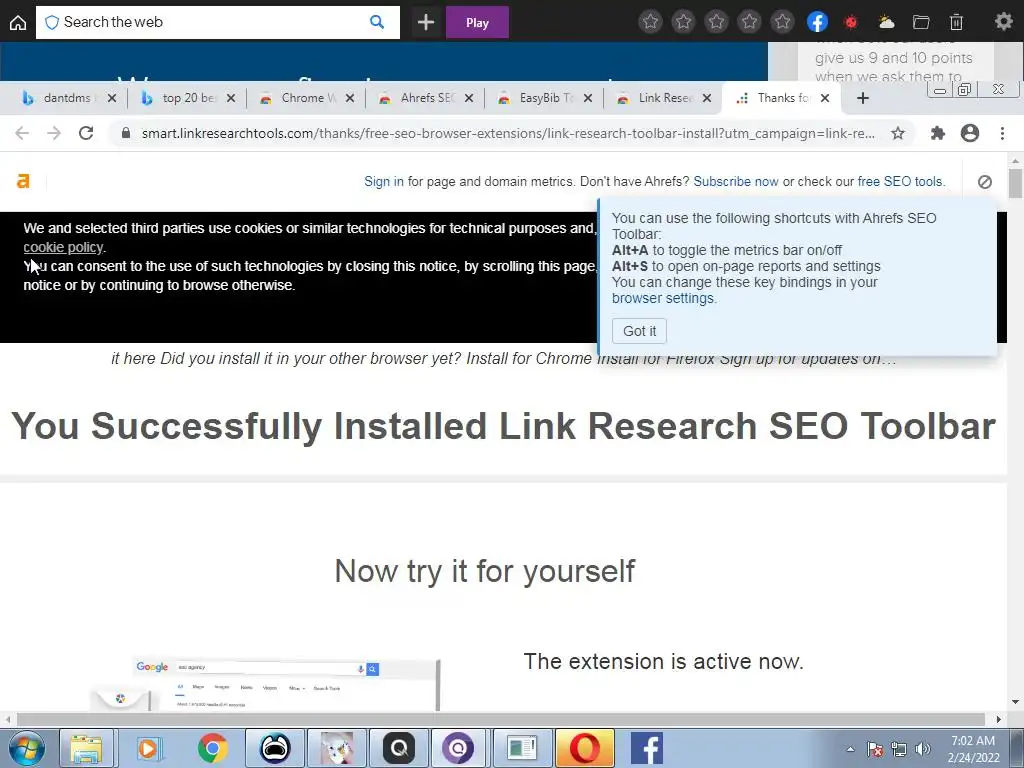Open the home button in the top bar

(18, 23)
